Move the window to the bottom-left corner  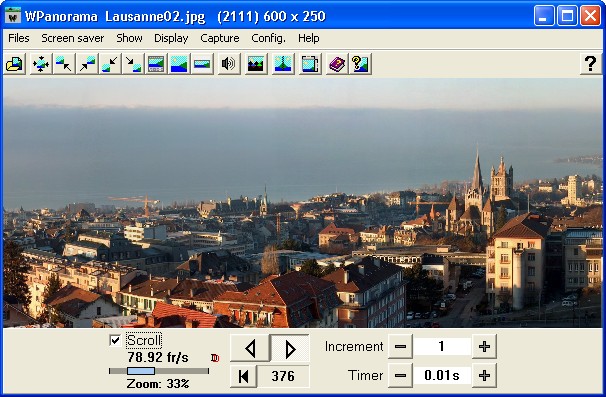tap(110, 64)
